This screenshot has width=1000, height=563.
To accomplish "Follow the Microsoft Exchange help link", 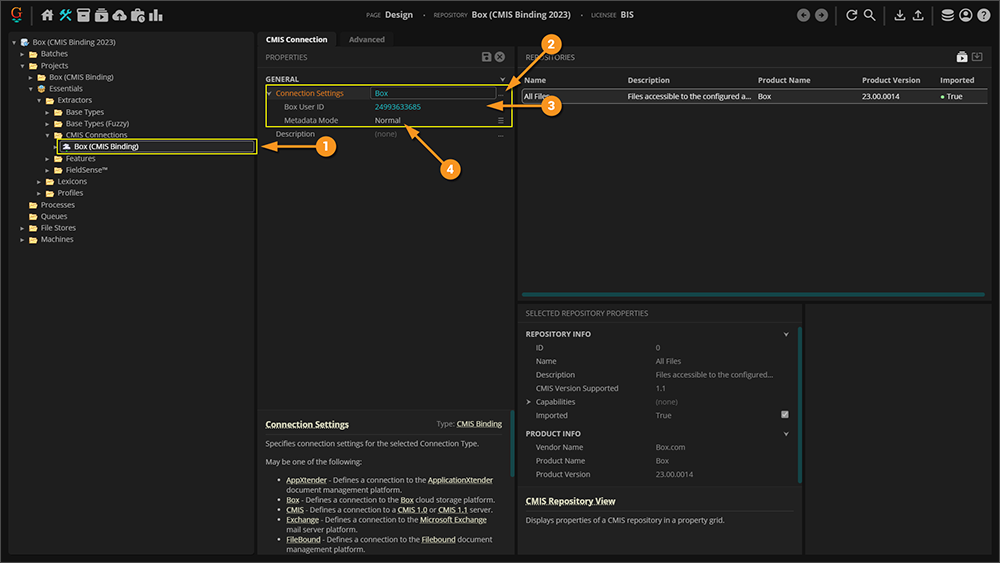I will click(x=453, y=520).
